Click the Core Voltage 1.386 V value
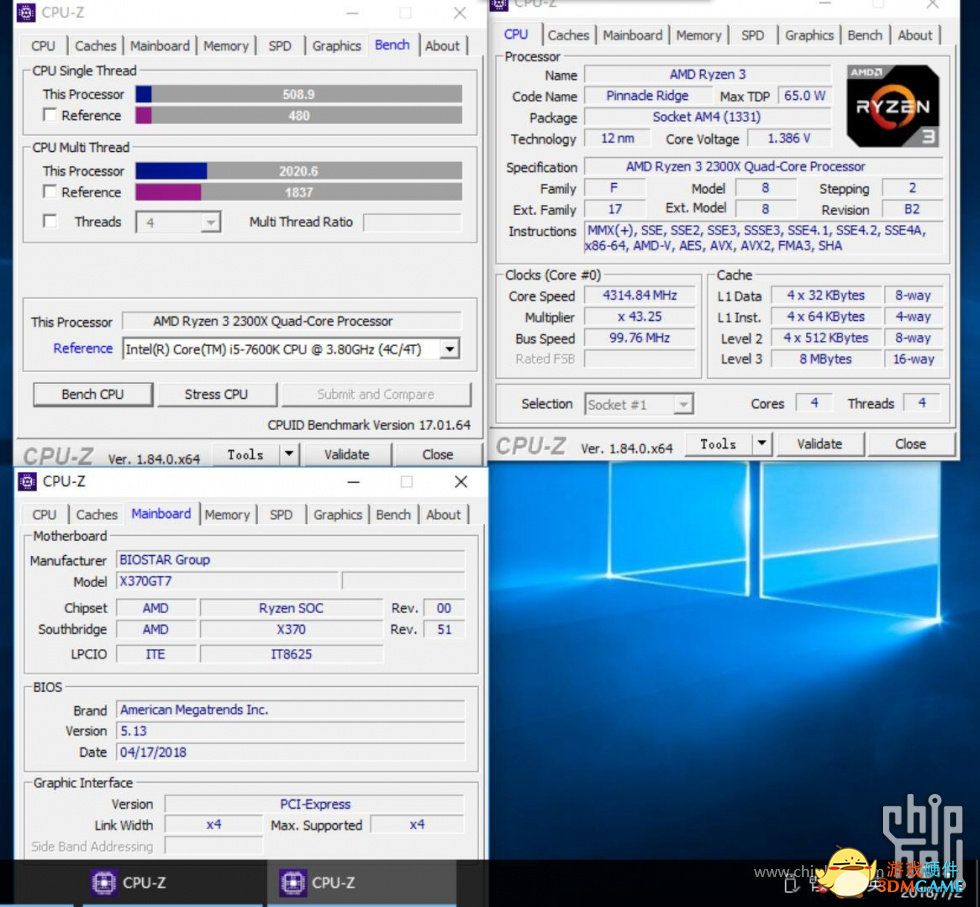This screenshot has height=907, width=980. (x=789, y=138)
